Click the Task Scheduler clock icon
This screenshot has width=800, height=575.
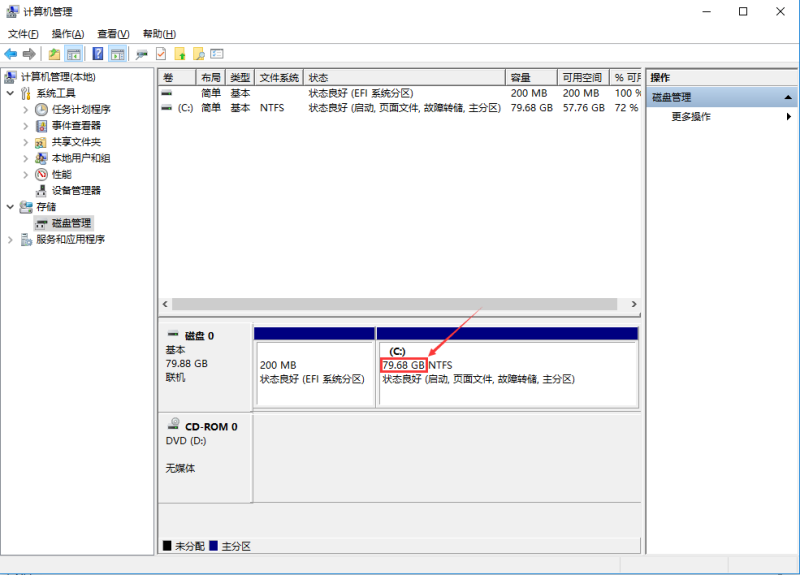tap(41, 109)
